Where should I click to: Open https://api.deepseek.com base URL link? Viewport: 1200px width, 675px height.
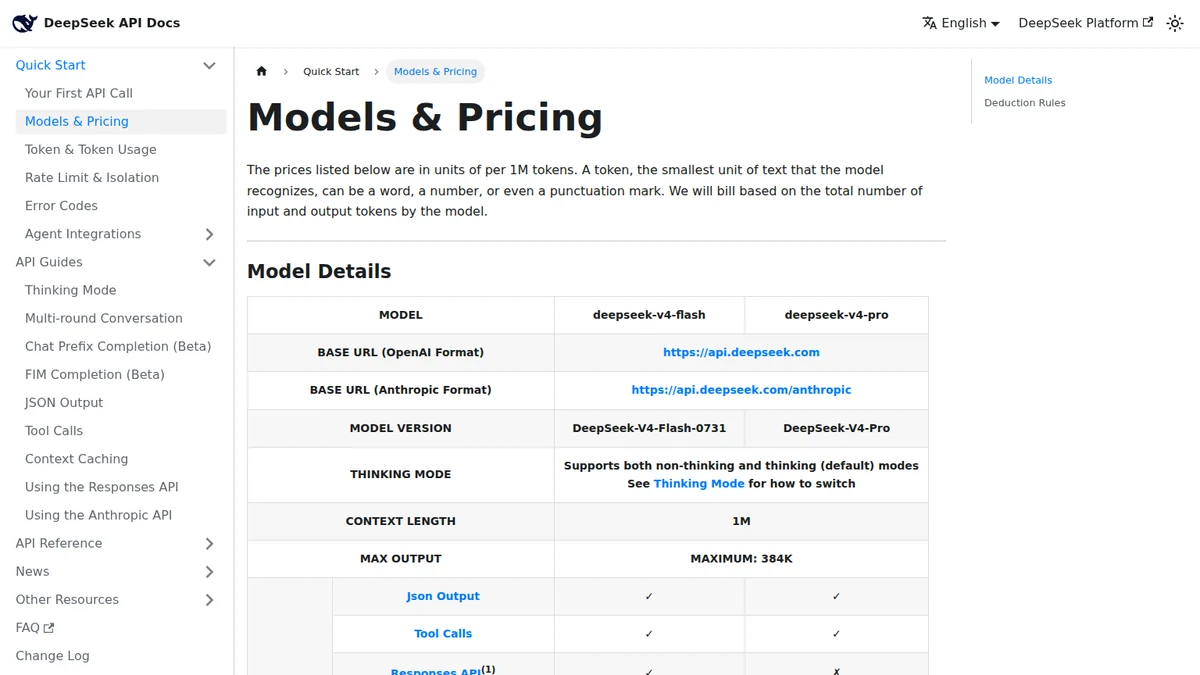click(x=741, y=352)
